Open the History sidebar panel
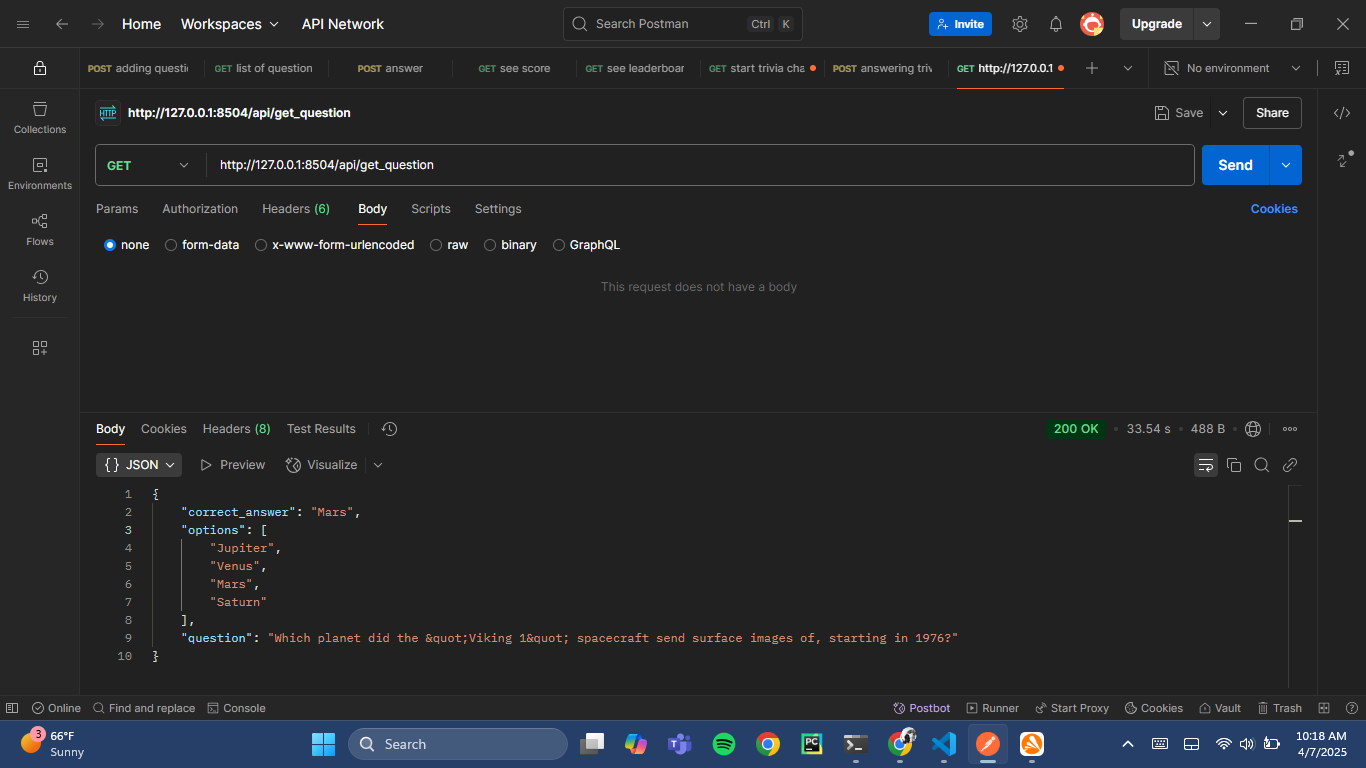 coord(40,285)
